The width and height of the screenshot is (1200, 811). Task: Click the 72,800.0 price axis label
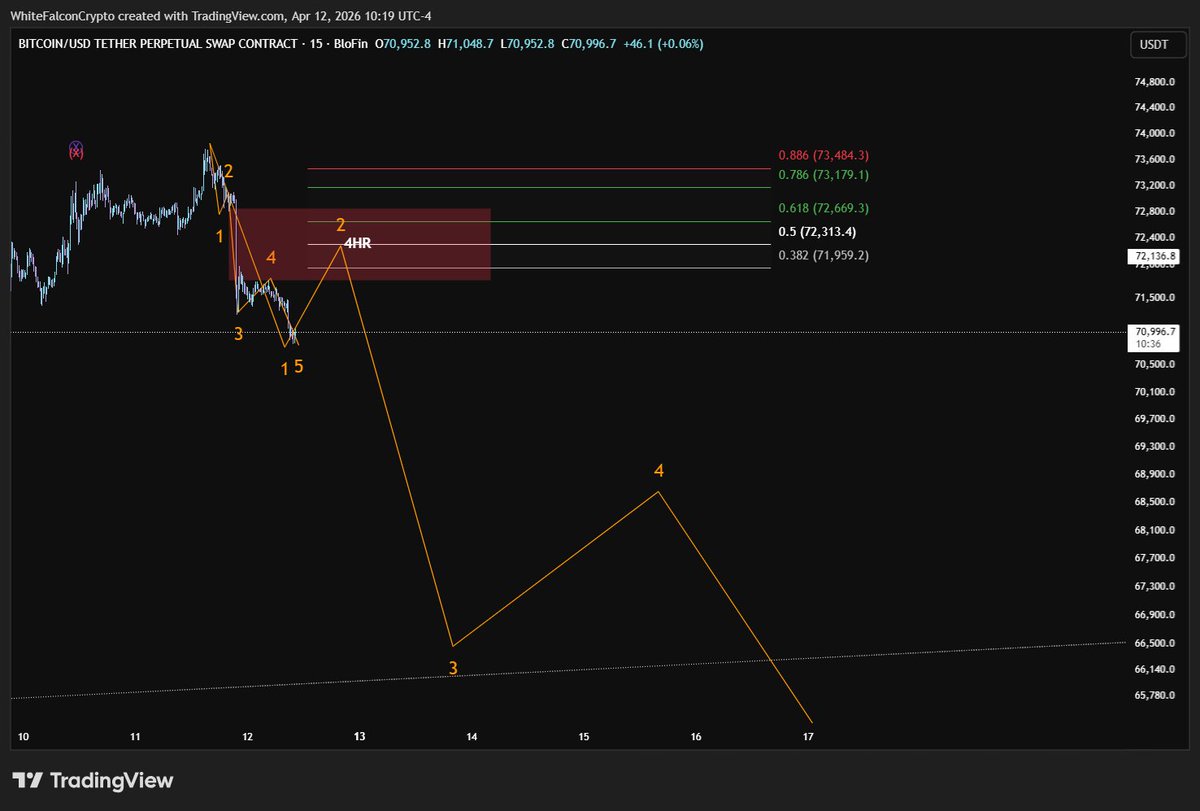coord(1154,211)
